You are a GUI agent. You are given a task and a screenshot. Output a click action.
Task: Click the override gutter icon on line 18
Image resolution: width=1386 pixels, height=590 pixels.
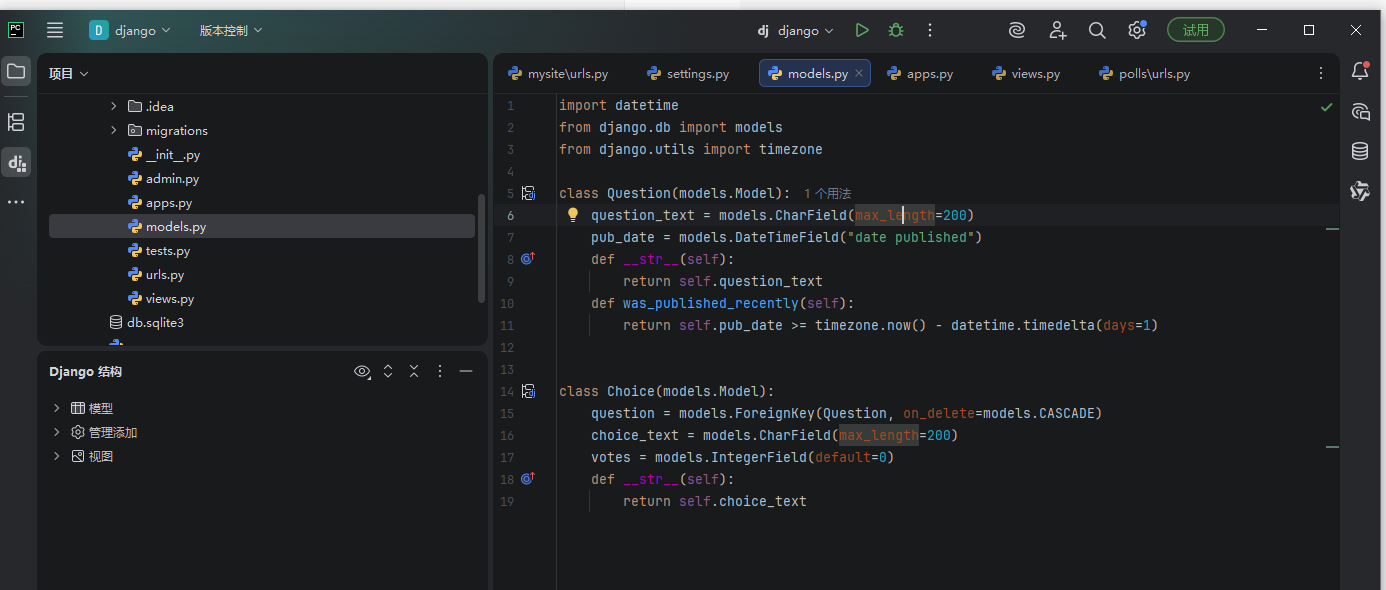(528, 478)
